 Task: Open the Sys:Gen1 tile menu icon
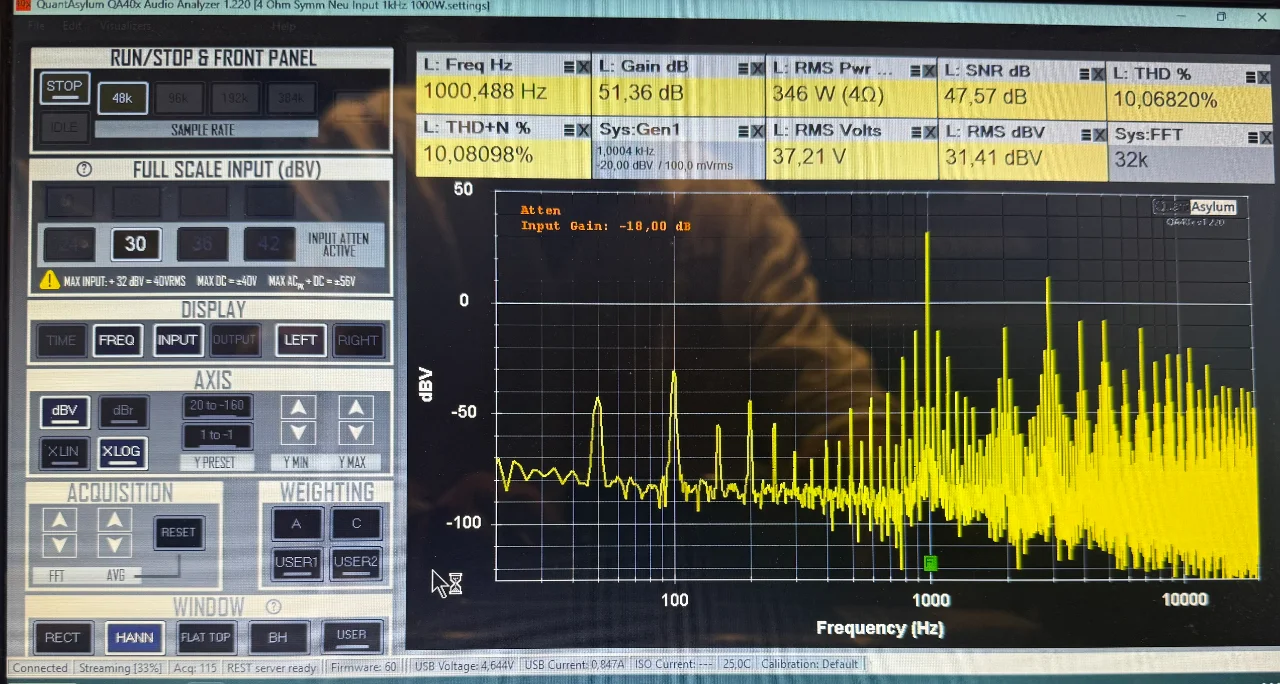(x=743, y=130)
